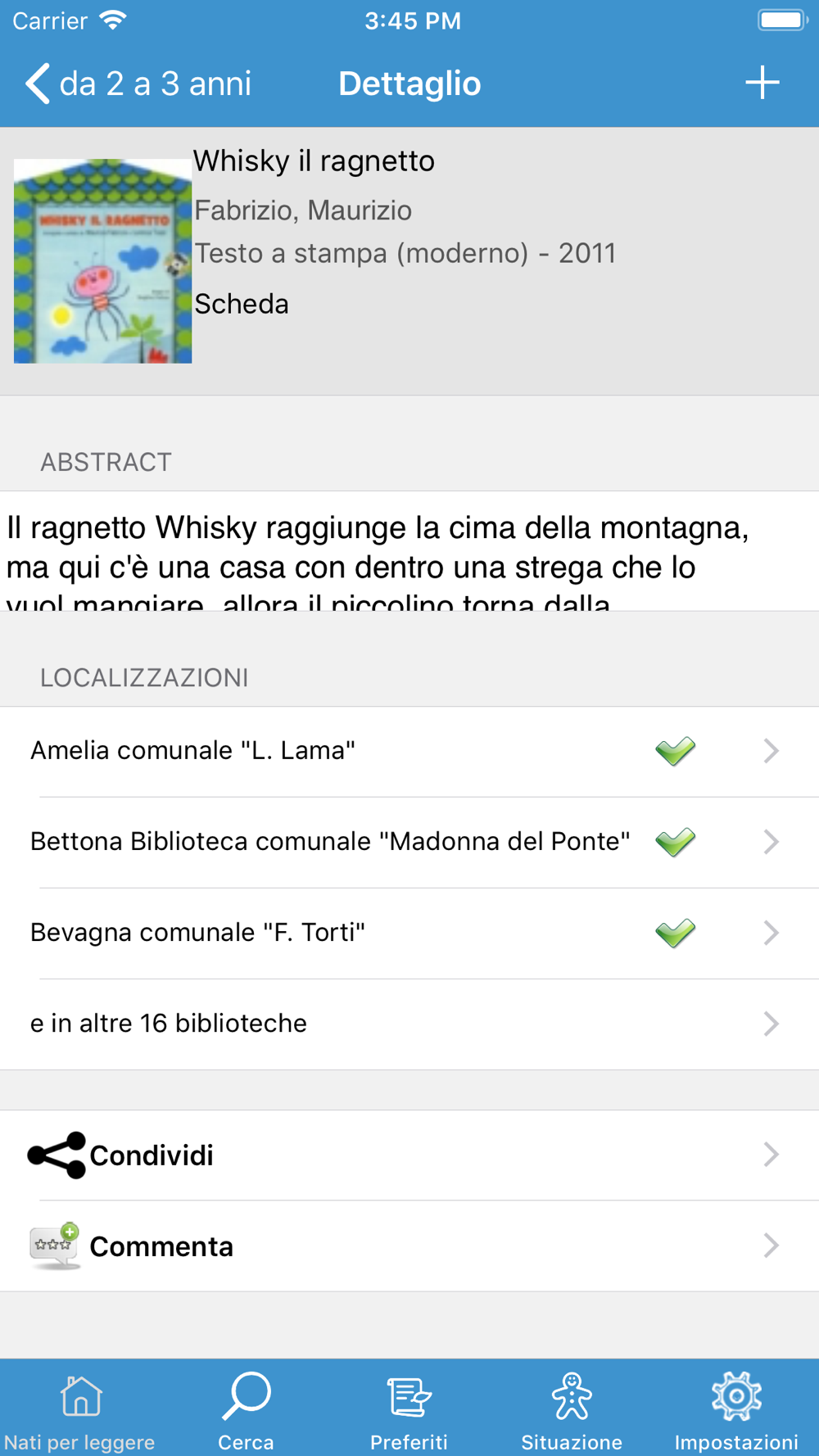The width and height of the screenshot is (819, 1456).
Task: Select Bettona Biblioteca comunale row
Action: click(409, 842)
